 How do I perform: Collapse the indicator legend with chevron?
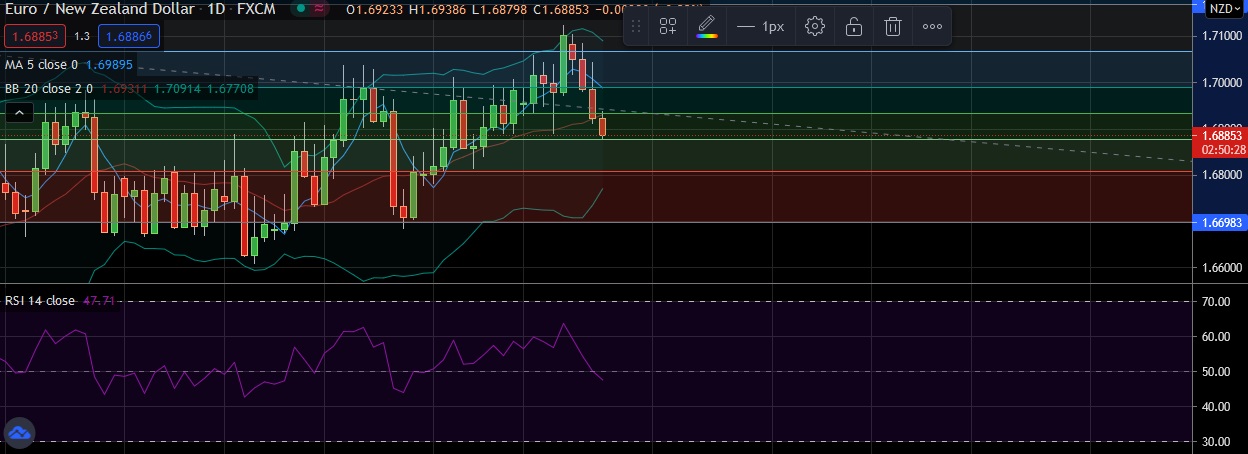(18, 114)
